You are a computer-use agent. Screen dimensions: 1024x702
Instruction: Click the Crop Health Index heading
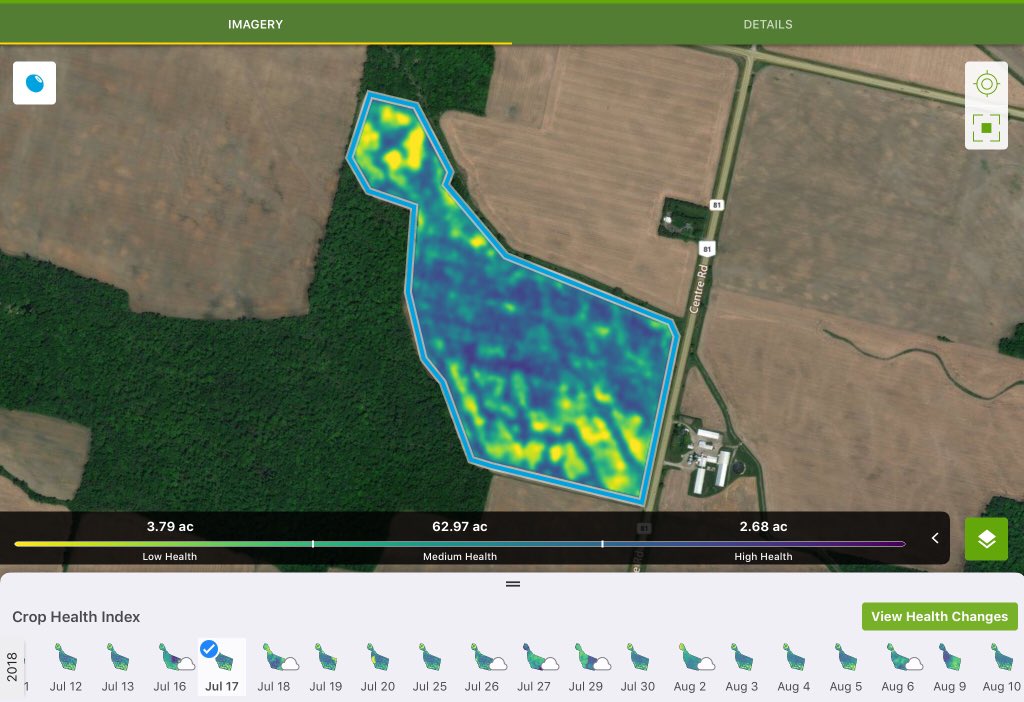[x=76, y=616]
